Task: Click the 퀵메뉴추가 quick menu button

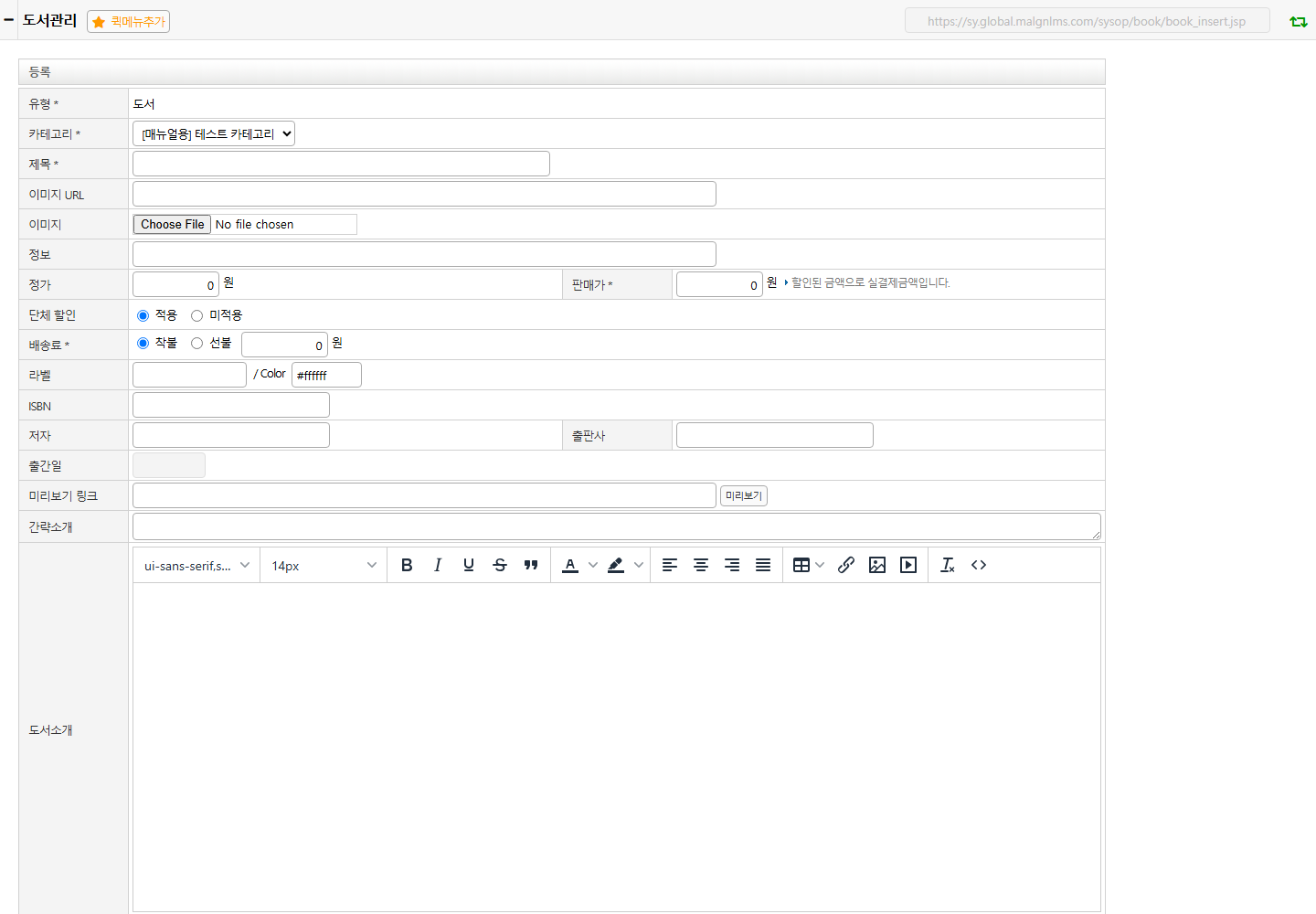Action: (x=129, y=21)
